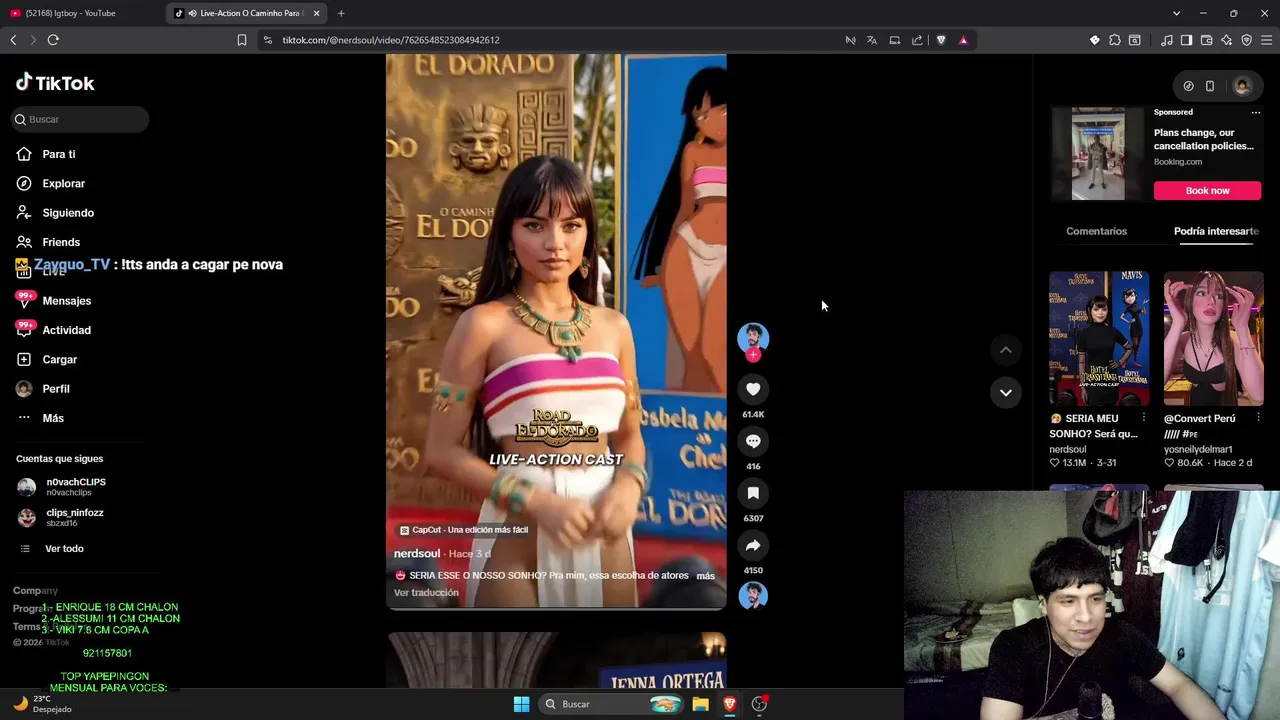Screen dimensions: 1280x720
Task: Click CapCut edition label on video
Action: tap(463, 530)
